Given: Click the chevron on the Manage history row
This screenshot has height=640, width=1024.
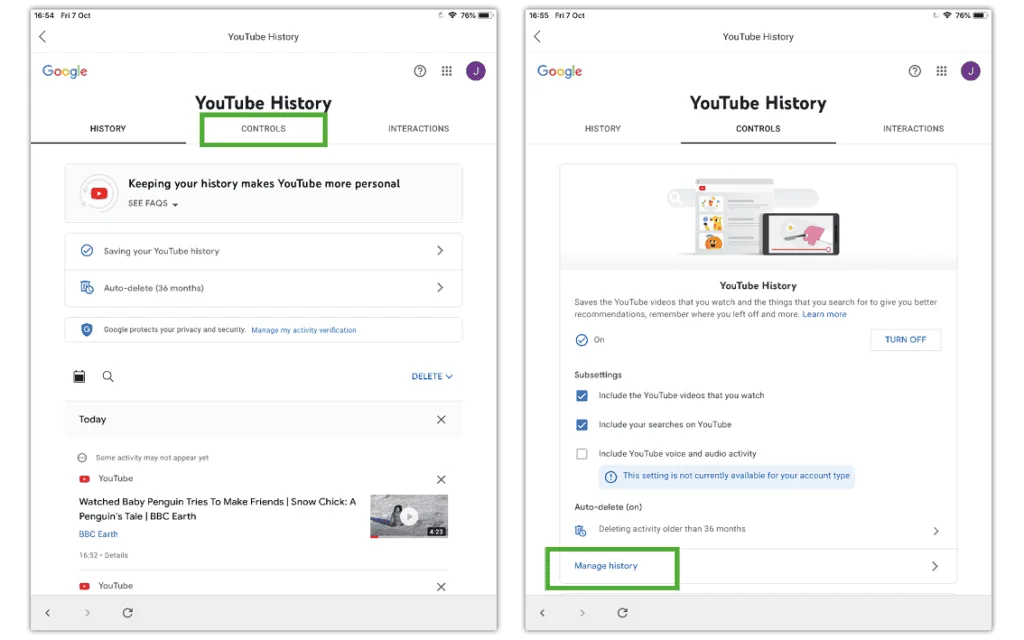Looking at the screenshot, I should pyautogui.click(x=935, y=566).
